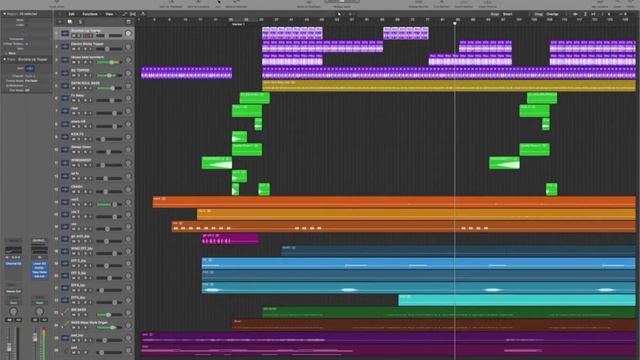
Task: Click the Flex icon in the tracks menu bar
Action: point(133,14)
